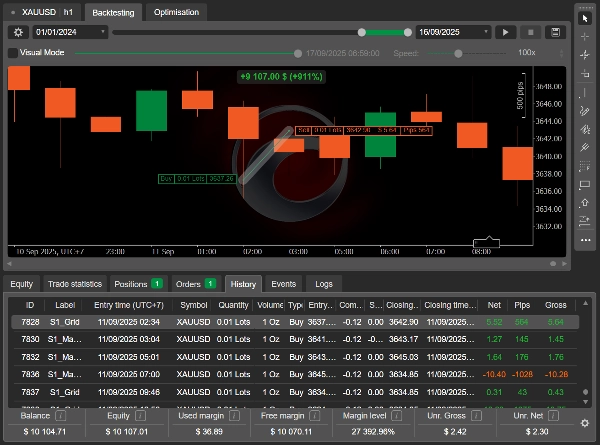Select the rectangle shape tool
600x445 pixels.
click(585, 185)
